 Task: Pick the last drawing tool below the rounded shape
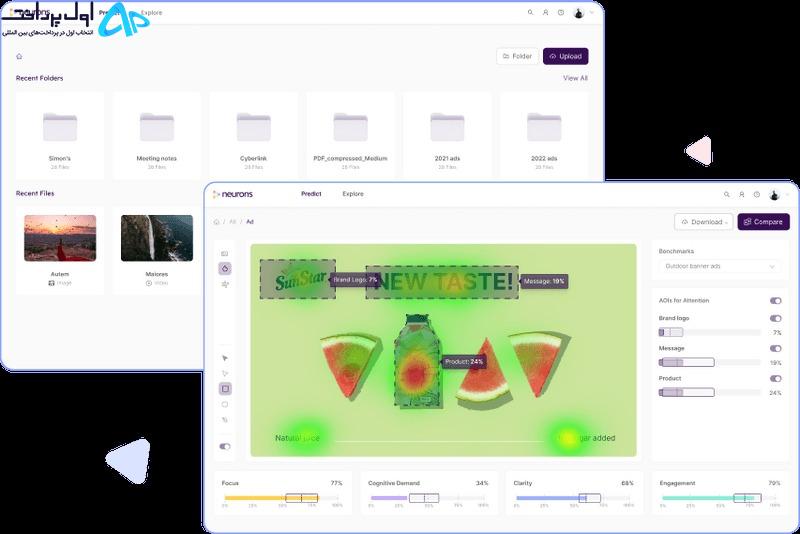tap(225, 420)
